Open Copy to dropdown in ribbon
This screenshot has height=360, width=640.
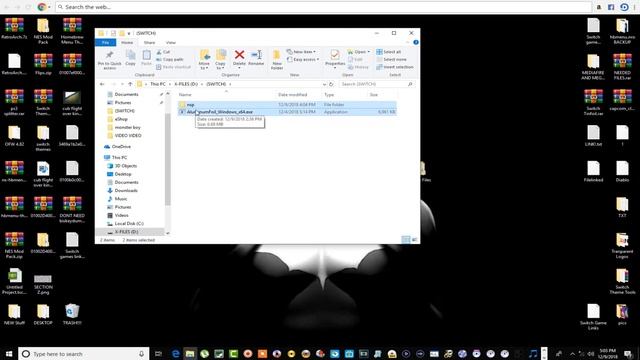tap(220, 60)
